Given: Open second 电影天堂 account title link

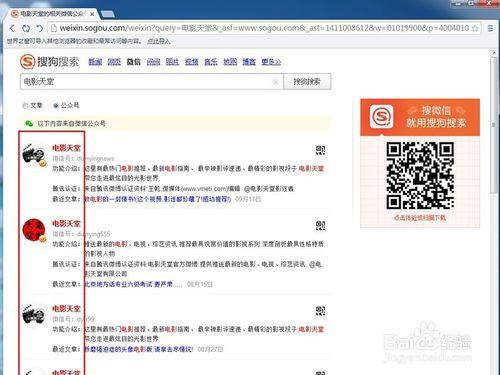Looking at the screenshot, I should pyautogui.click(x=66, y=223).
